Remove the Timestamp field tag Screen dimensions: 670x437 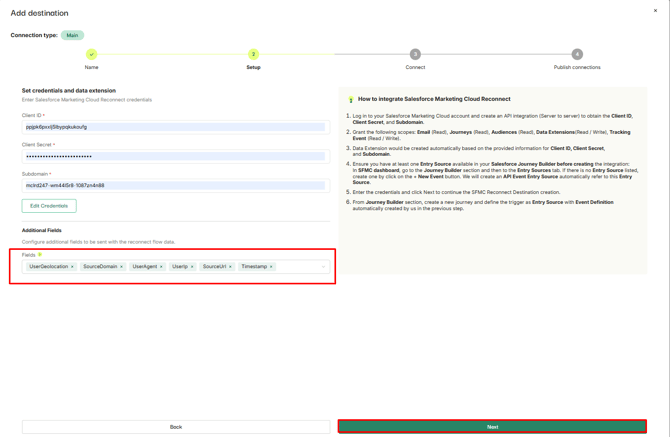[x=271, y=267]
